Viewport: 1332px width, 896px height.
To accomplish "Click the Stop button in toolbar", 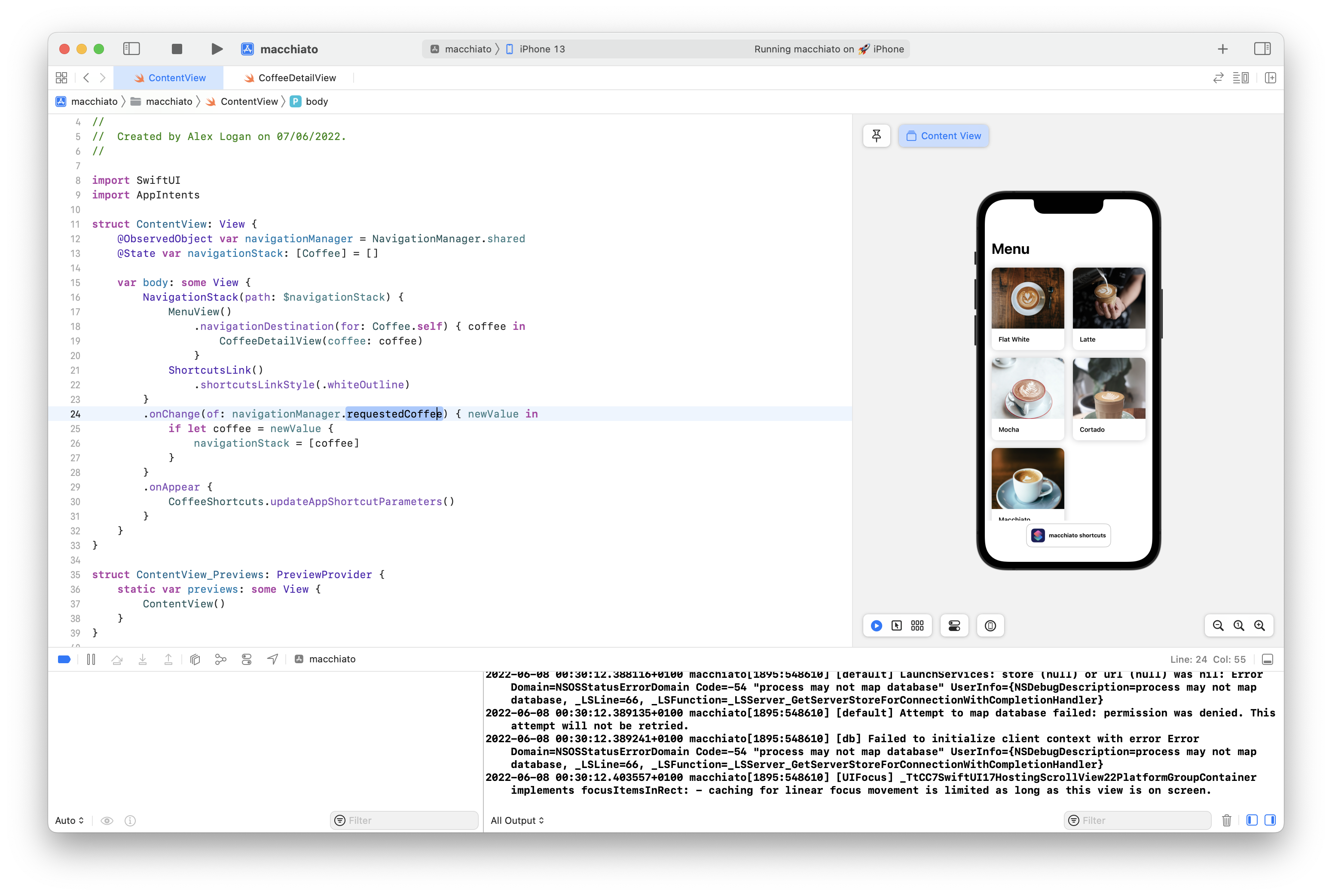I will (x=177, y=49).
